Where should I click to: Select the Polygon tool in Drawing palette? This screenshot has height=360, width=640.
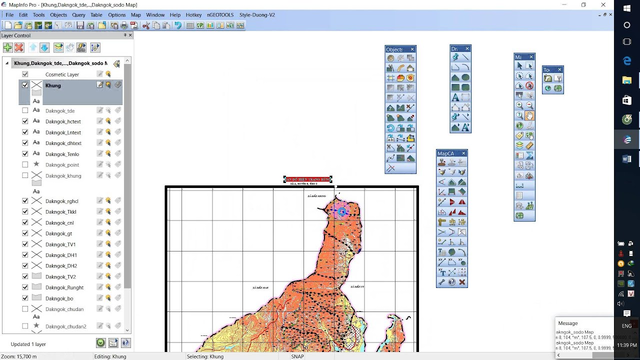pyautogui.click(x=456, y=77)
